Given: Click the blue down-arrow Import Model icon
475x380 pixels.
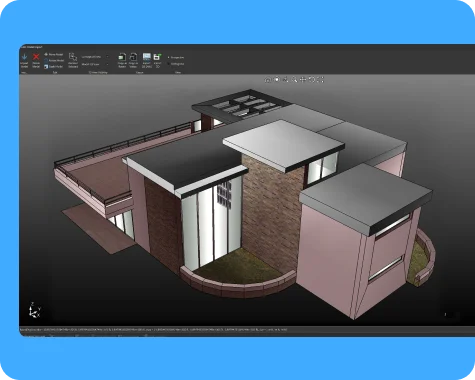Looking at the screenshot, I should tap(24, 57).
